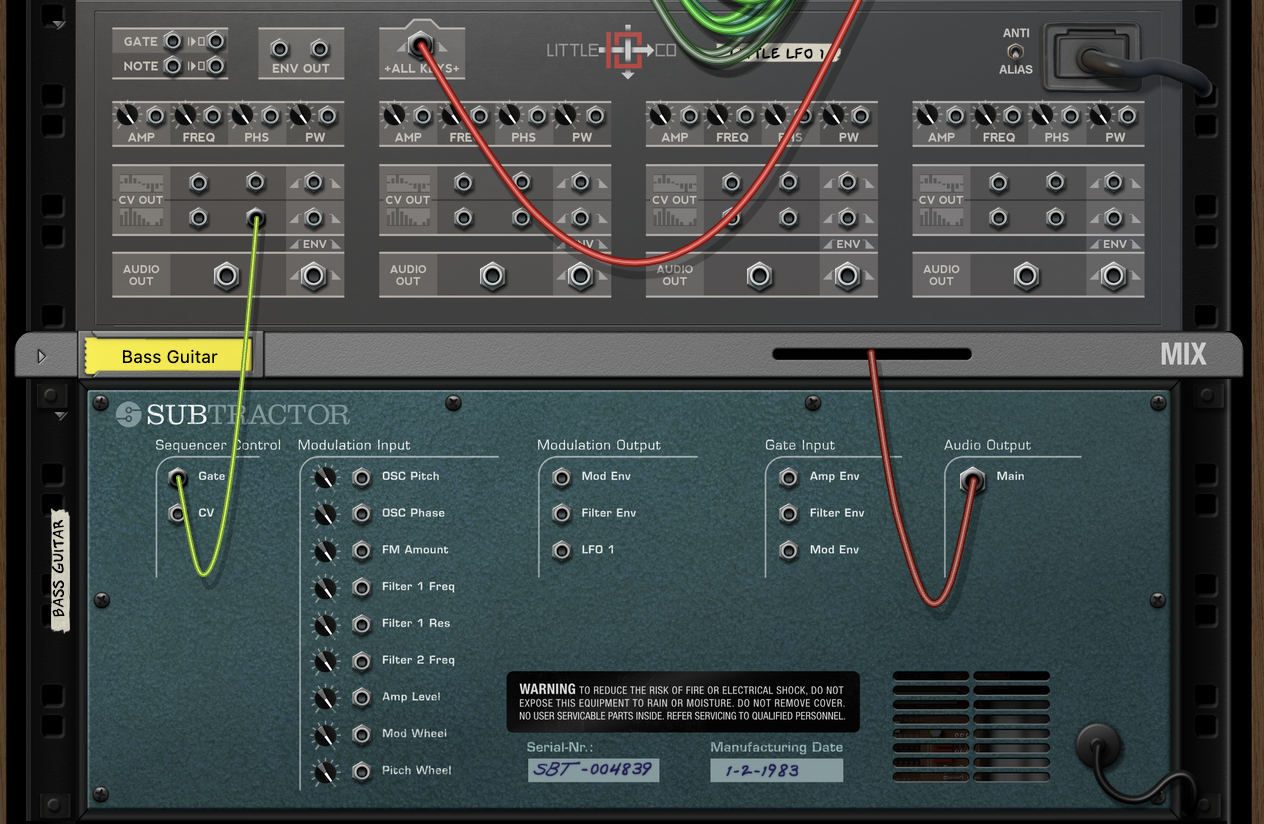Click the left ENV OUT jack

281,48
